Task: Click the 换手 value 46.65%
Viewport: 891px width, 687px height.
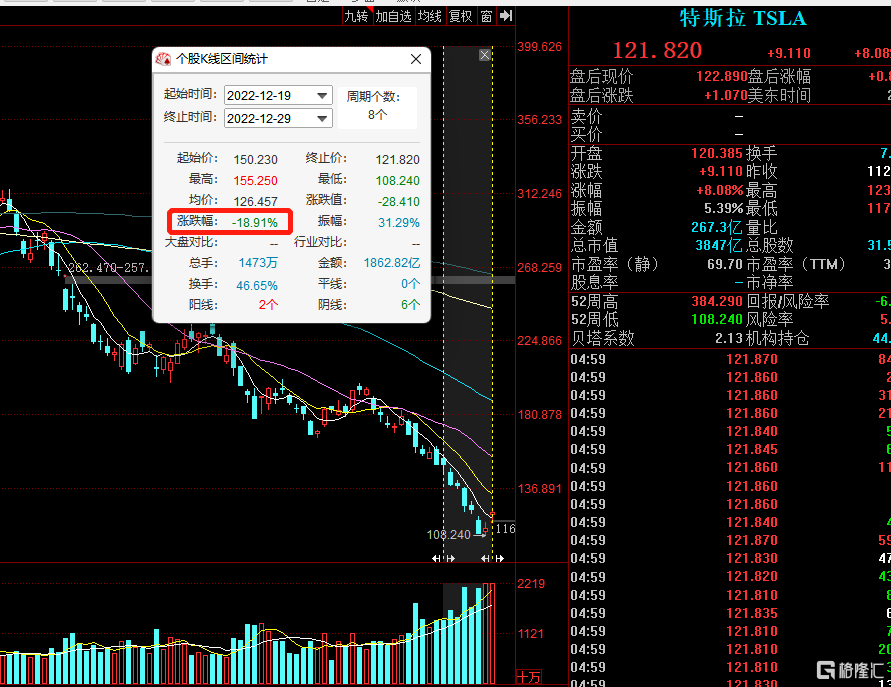Action: tap(257, 285)
